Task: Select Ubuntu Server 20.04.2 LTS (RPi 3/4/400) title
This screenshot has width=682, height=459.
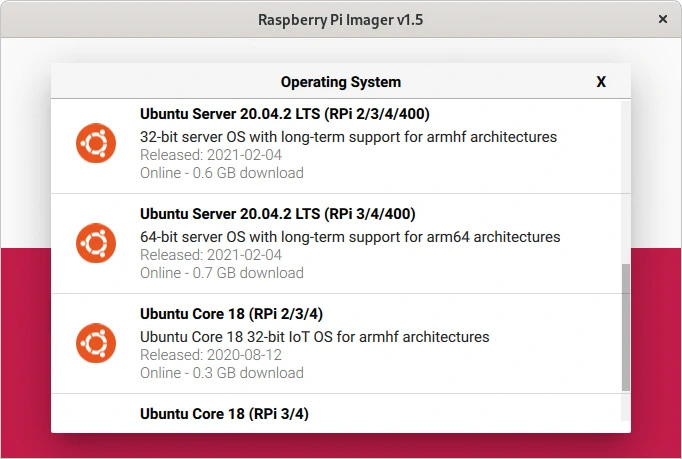Action: (277, 214)
